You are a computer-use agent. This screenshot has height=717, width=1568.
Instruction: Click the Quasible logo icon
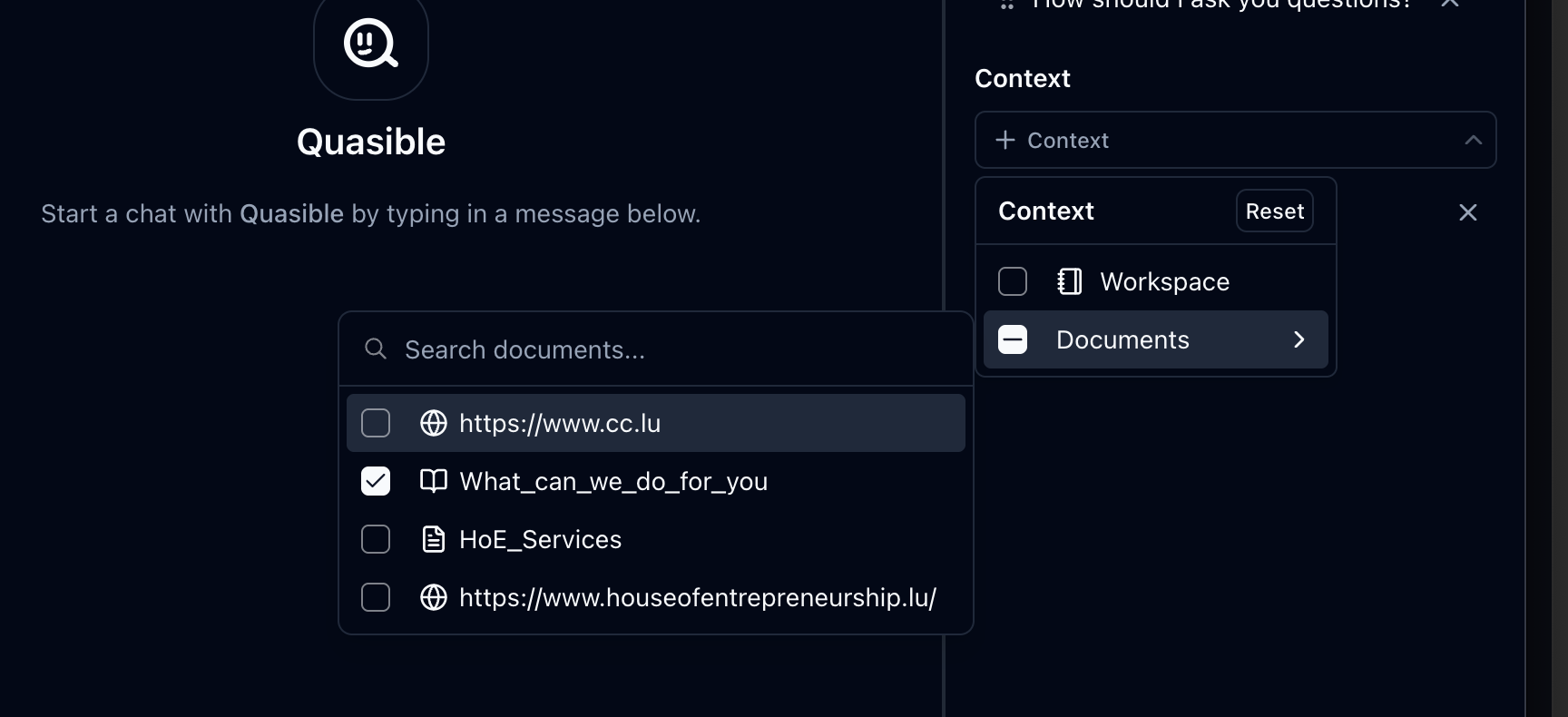point(370,44)
